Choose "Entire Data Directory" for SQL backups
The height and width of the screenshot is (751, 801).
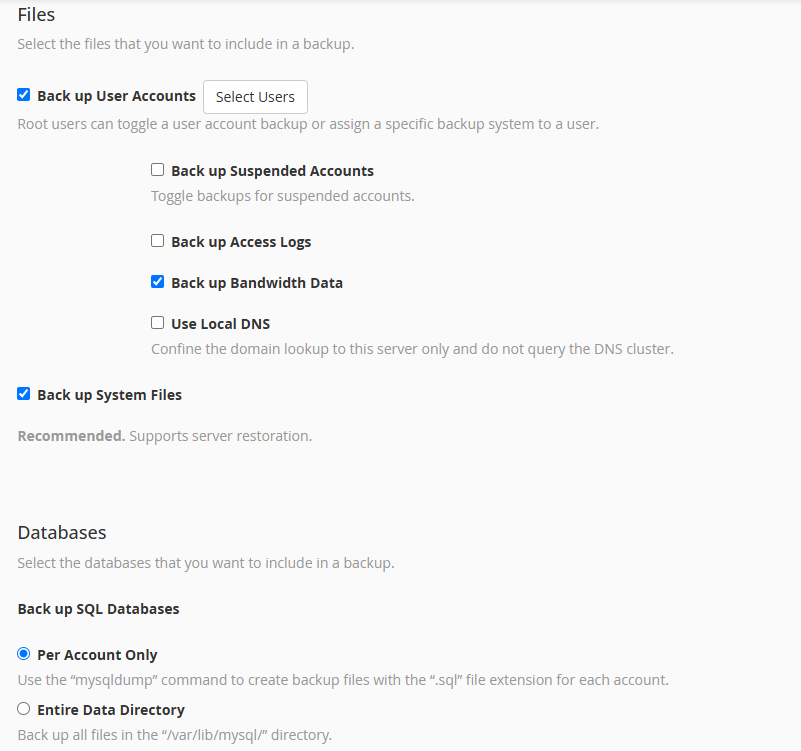tap(22, 709)
